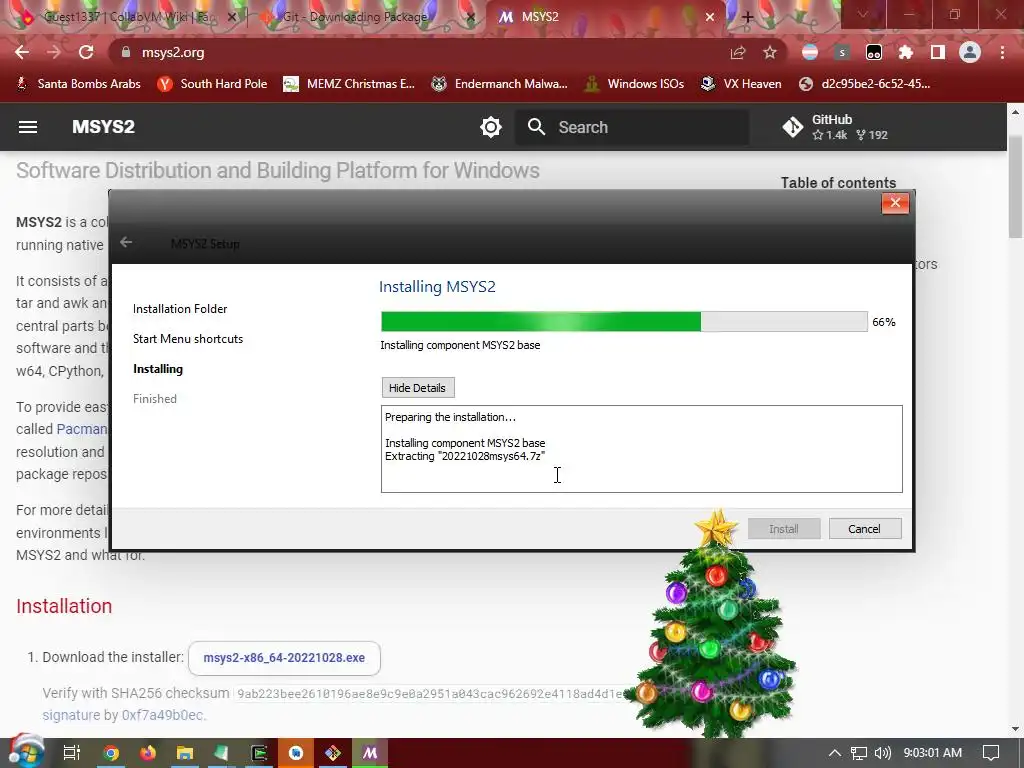The width and height of the screenshot is (1024, 768).
Task: Click inside the installation details log box
Action: tap(641, 449)
